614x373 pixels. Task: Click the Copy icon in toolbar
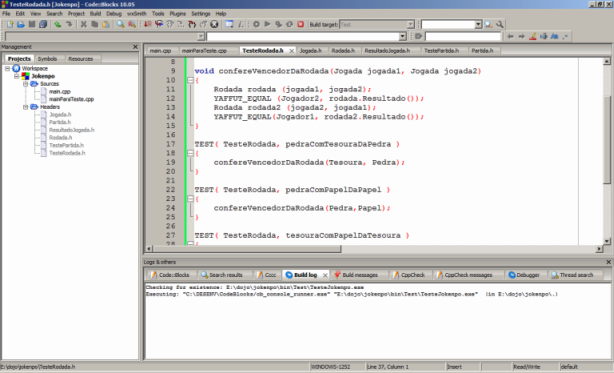coord(94,24)
